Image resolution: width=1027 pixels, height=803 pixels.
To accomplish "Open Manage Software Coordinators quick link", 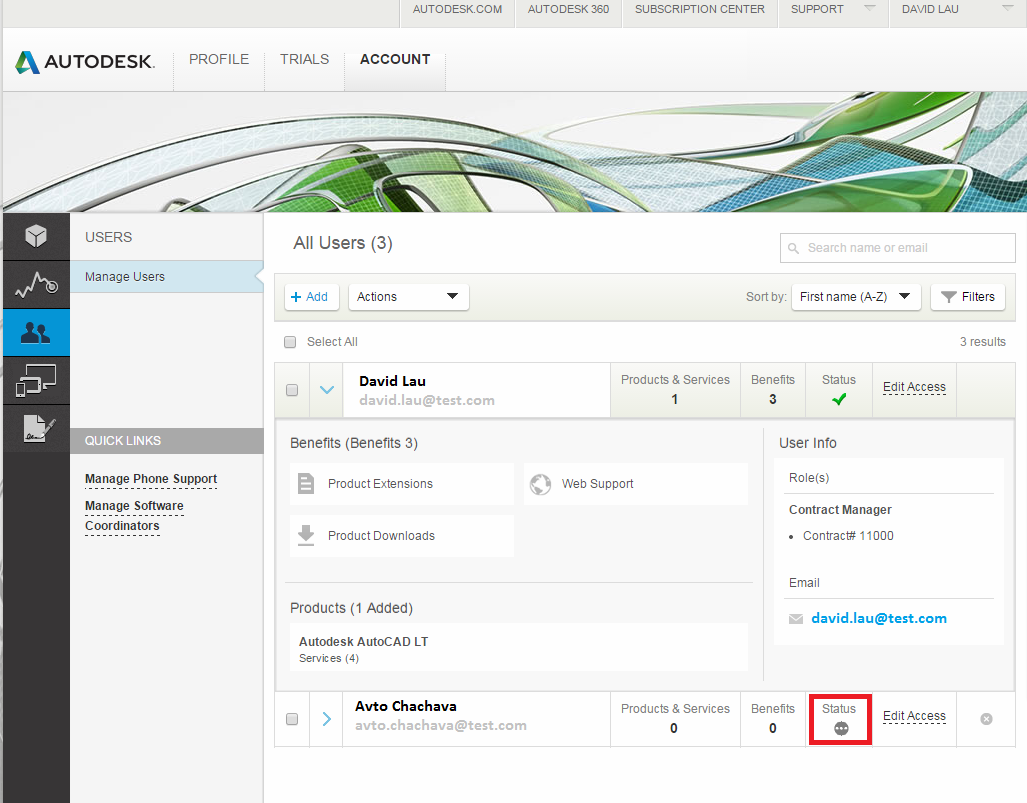I will [134, 515].
